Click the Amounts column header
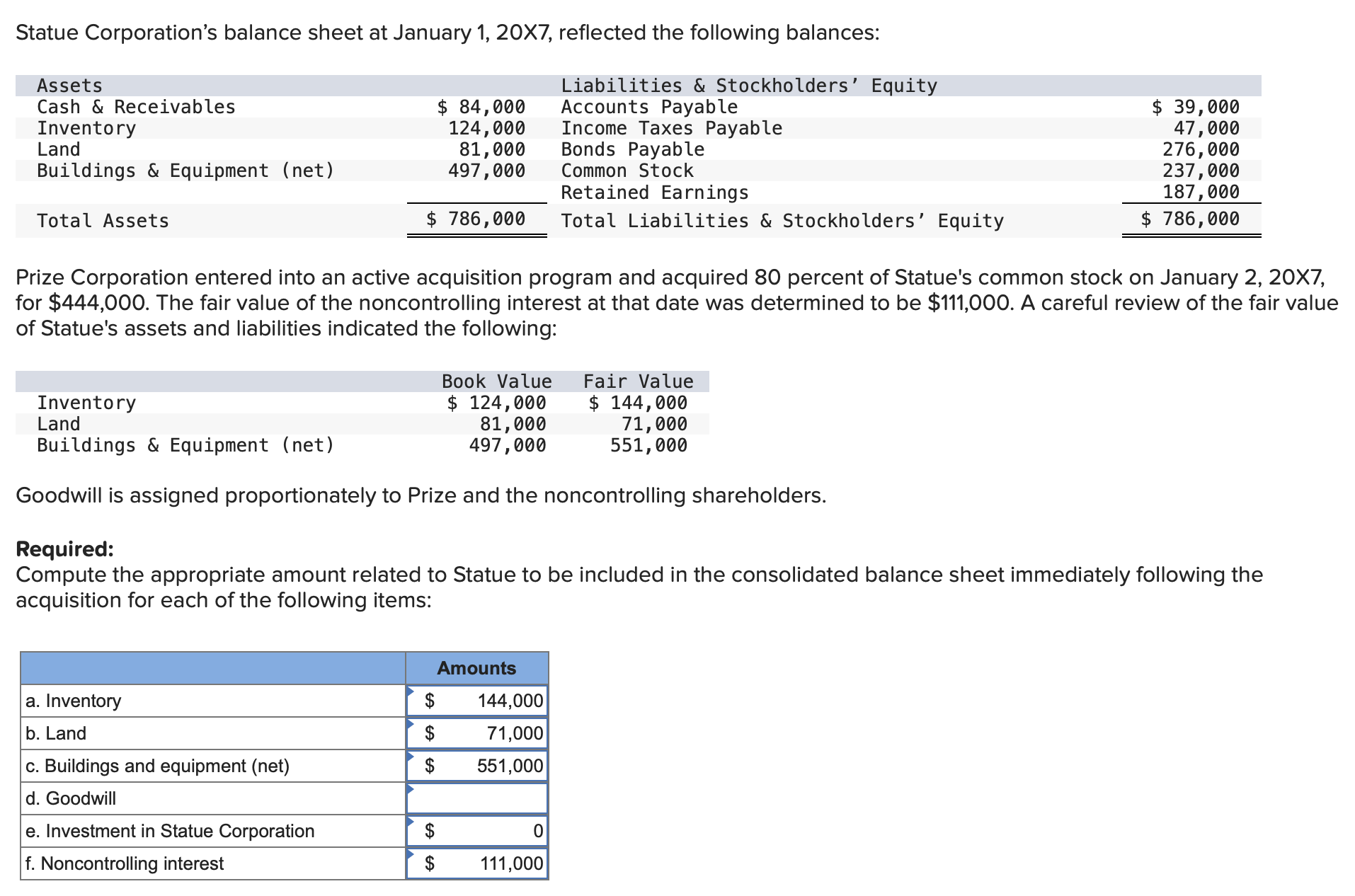1355x896 pixels. pyautogui.click(x=476, y=667)
